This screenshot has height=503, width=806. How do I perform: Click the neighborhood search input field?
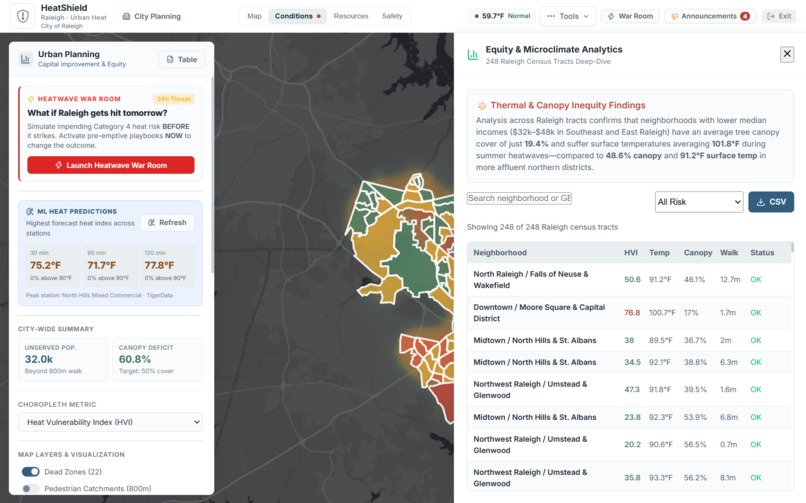click(x=519, y=198)
